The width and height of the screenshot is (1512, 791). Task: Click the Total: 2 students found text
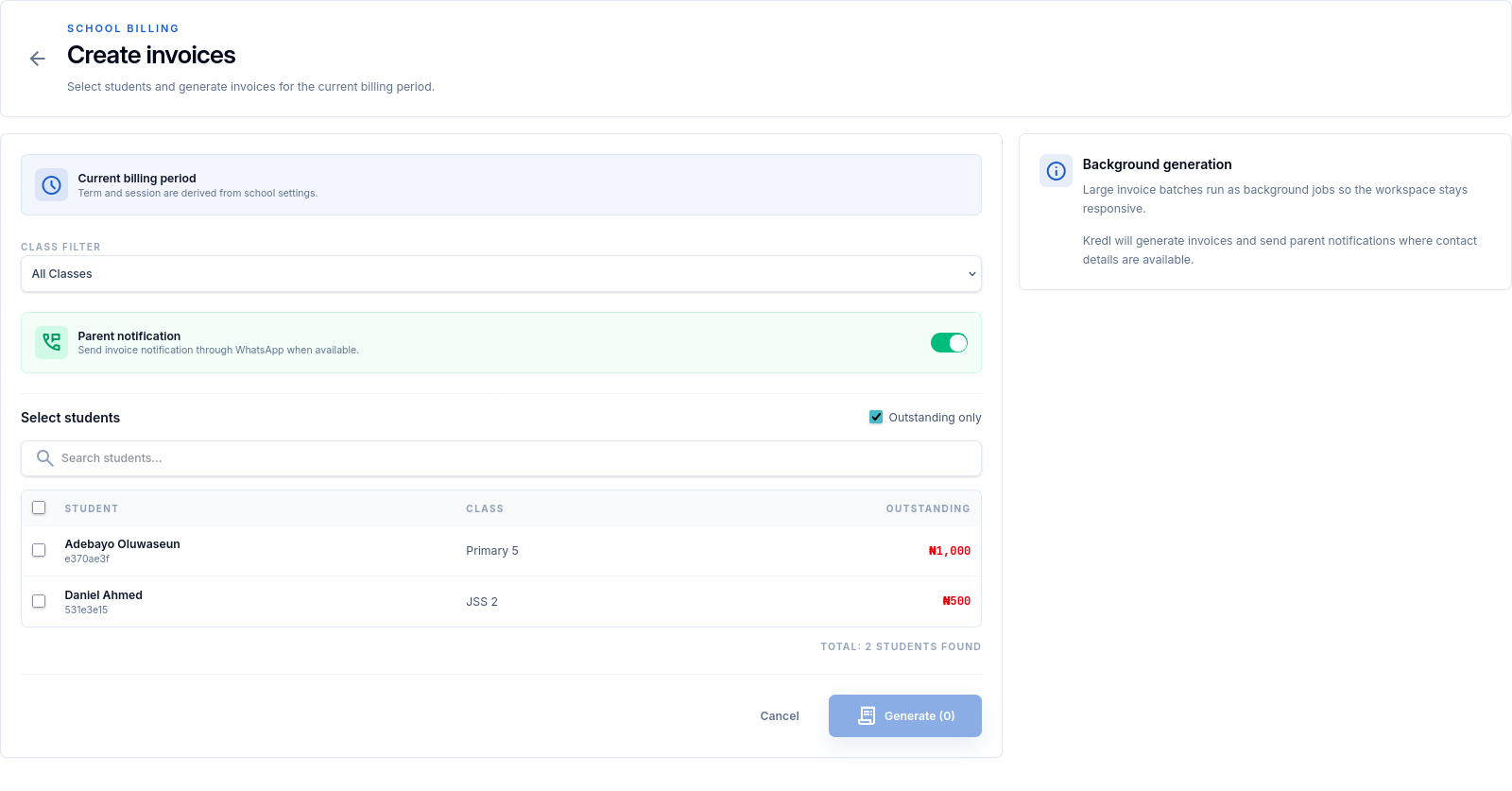pos(901,646)
